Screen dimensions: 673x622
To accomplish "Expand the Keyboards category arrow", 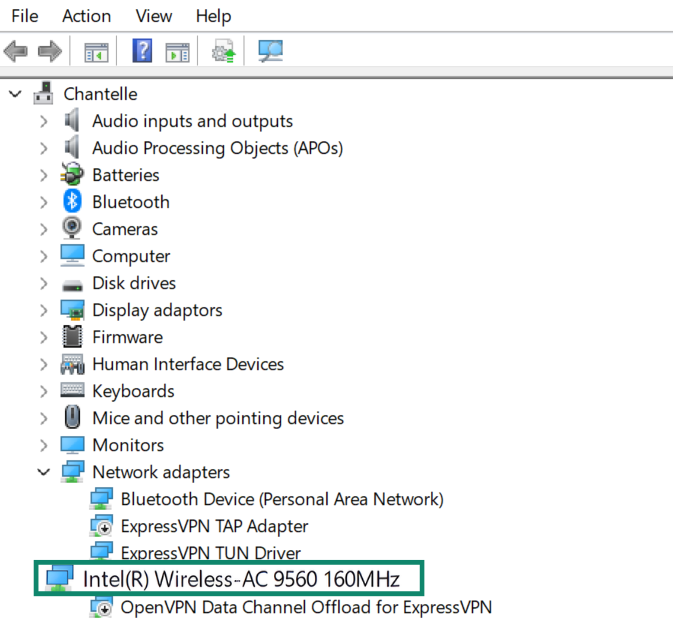I will 44,392.
